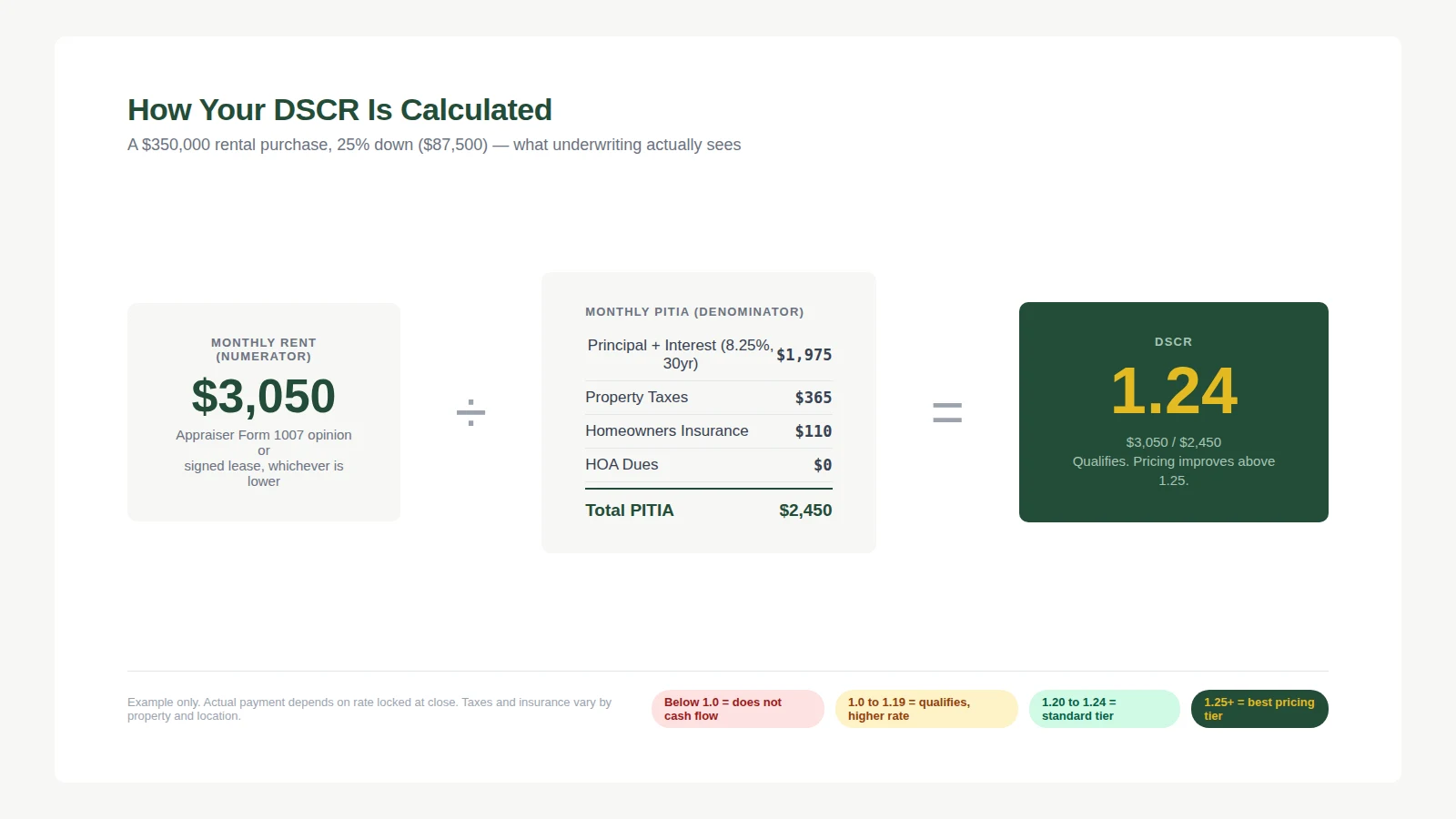This screenshot has width=1456, height=819.
Task: Click the dark green "1.25+ = best pricing tier" pill
Action: coord(1259,709)
